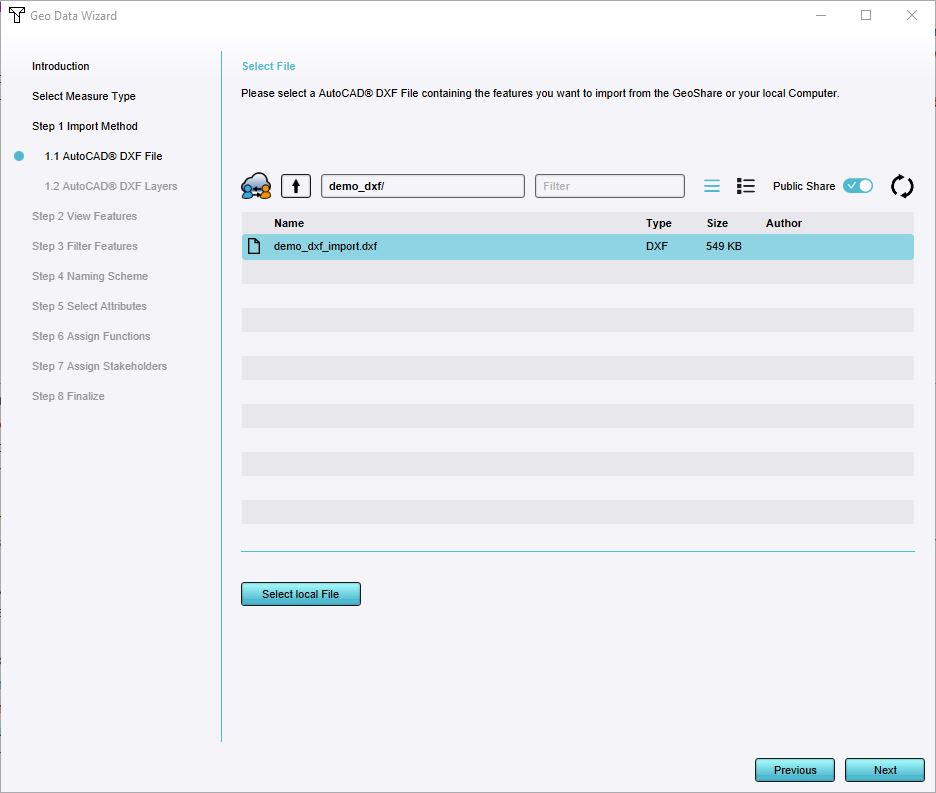This screenshot has height=793, width=936.
Task: Select 1.1 AutoCAD DXF File step
Action: 103,156
